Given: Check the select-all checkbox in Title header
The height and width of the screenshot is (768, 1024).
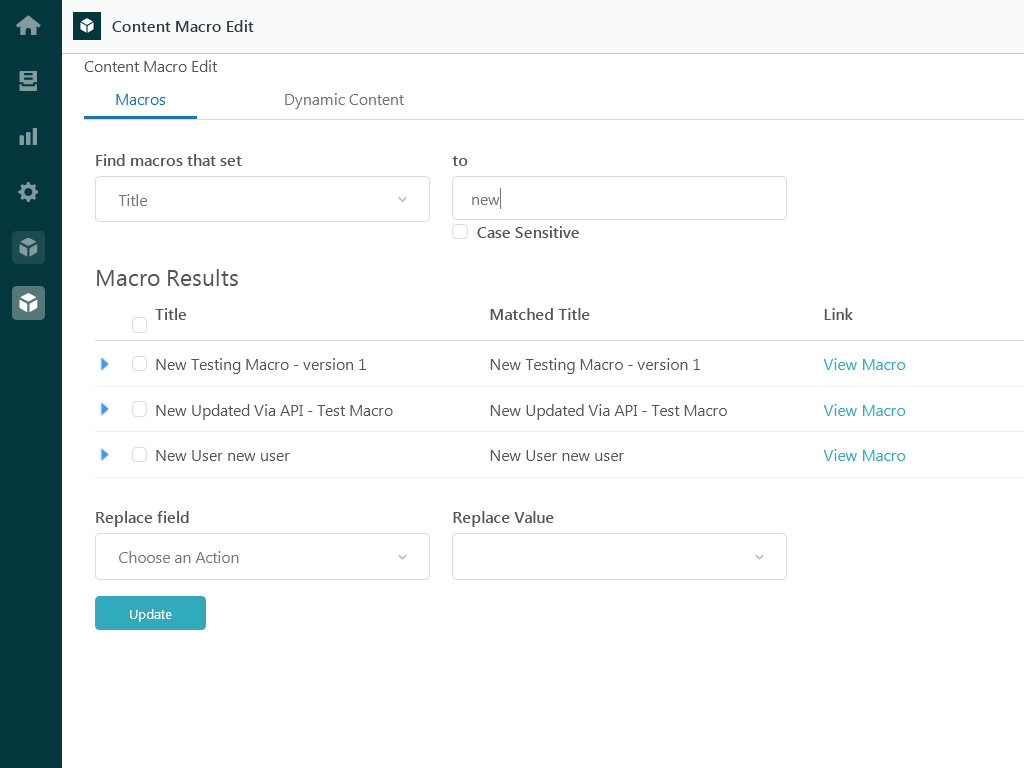Looking at the screenshot, I should [139, 324].
